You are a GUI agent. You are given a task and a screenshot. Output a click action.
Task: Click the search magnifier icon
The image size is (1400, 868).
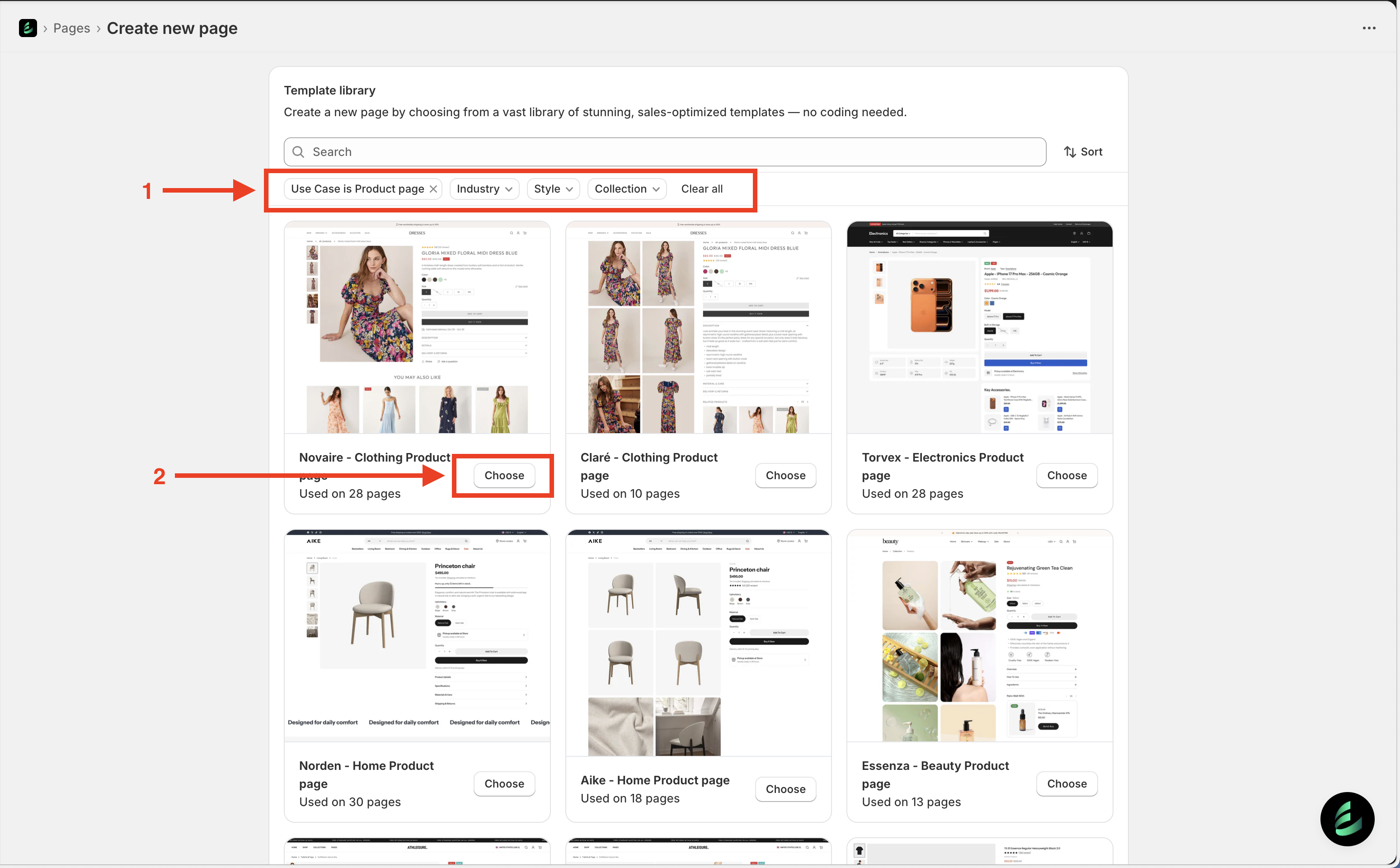(298, 152)
